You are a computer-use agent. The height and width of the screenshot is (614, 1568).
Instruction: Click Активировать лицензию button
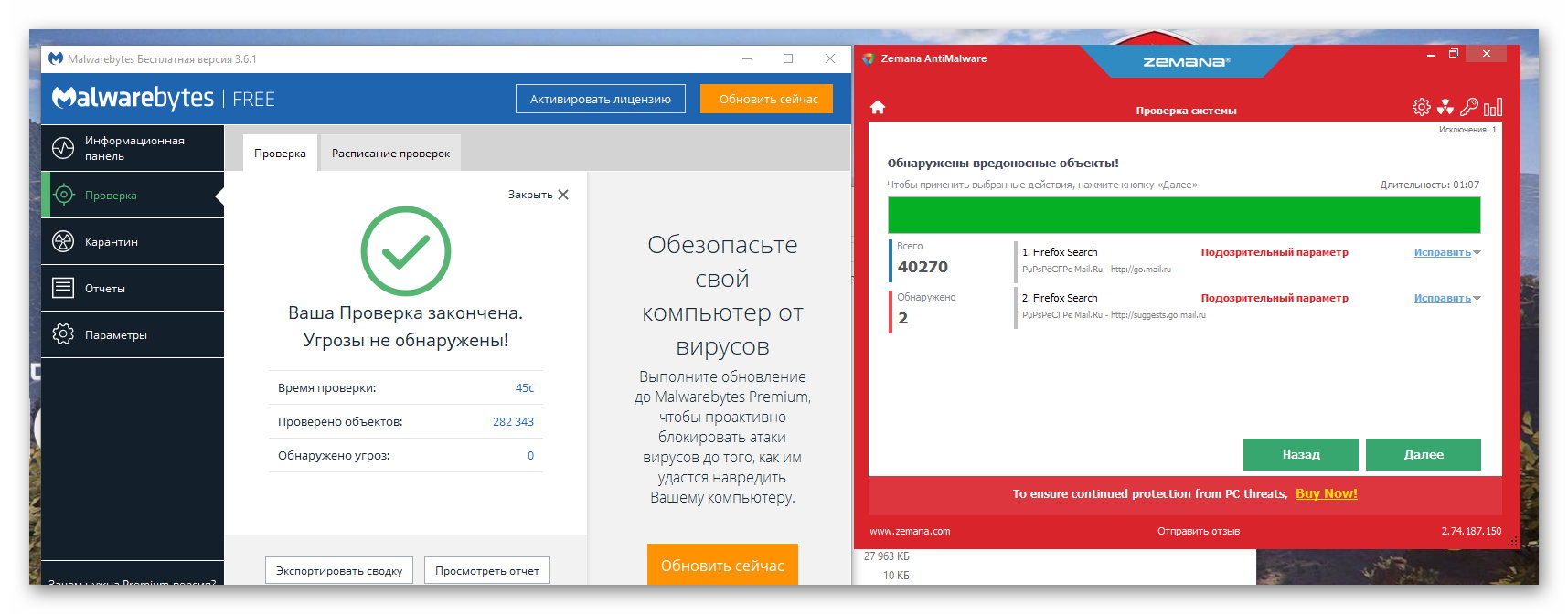tap(601, 99)
